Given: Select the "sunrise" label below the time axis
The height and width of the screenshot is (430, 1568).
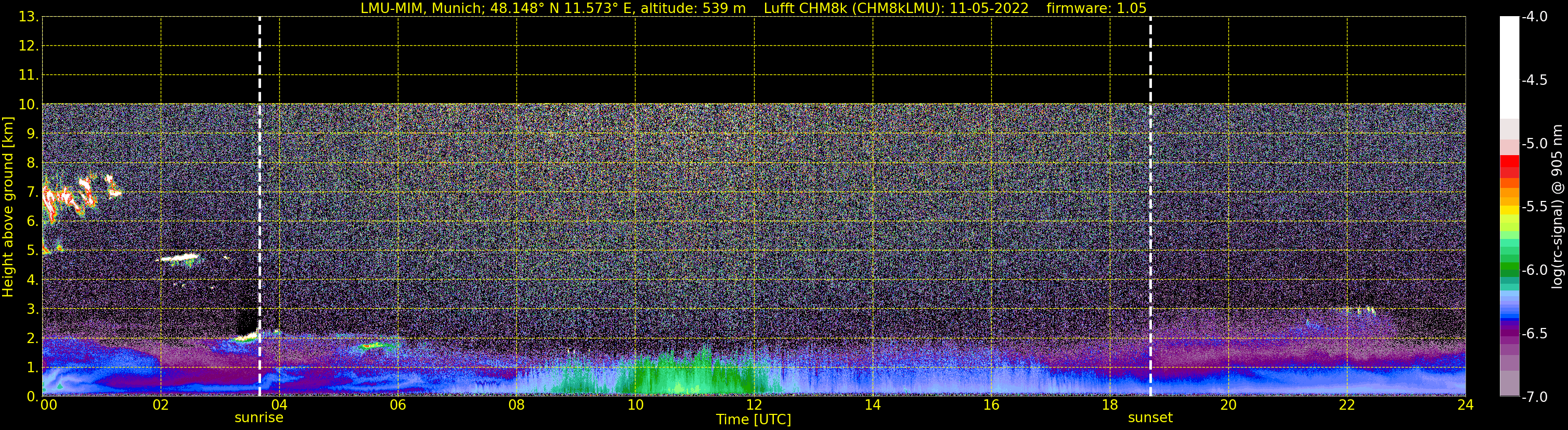Looking at the screenshot, I should [x=260, y=418].
